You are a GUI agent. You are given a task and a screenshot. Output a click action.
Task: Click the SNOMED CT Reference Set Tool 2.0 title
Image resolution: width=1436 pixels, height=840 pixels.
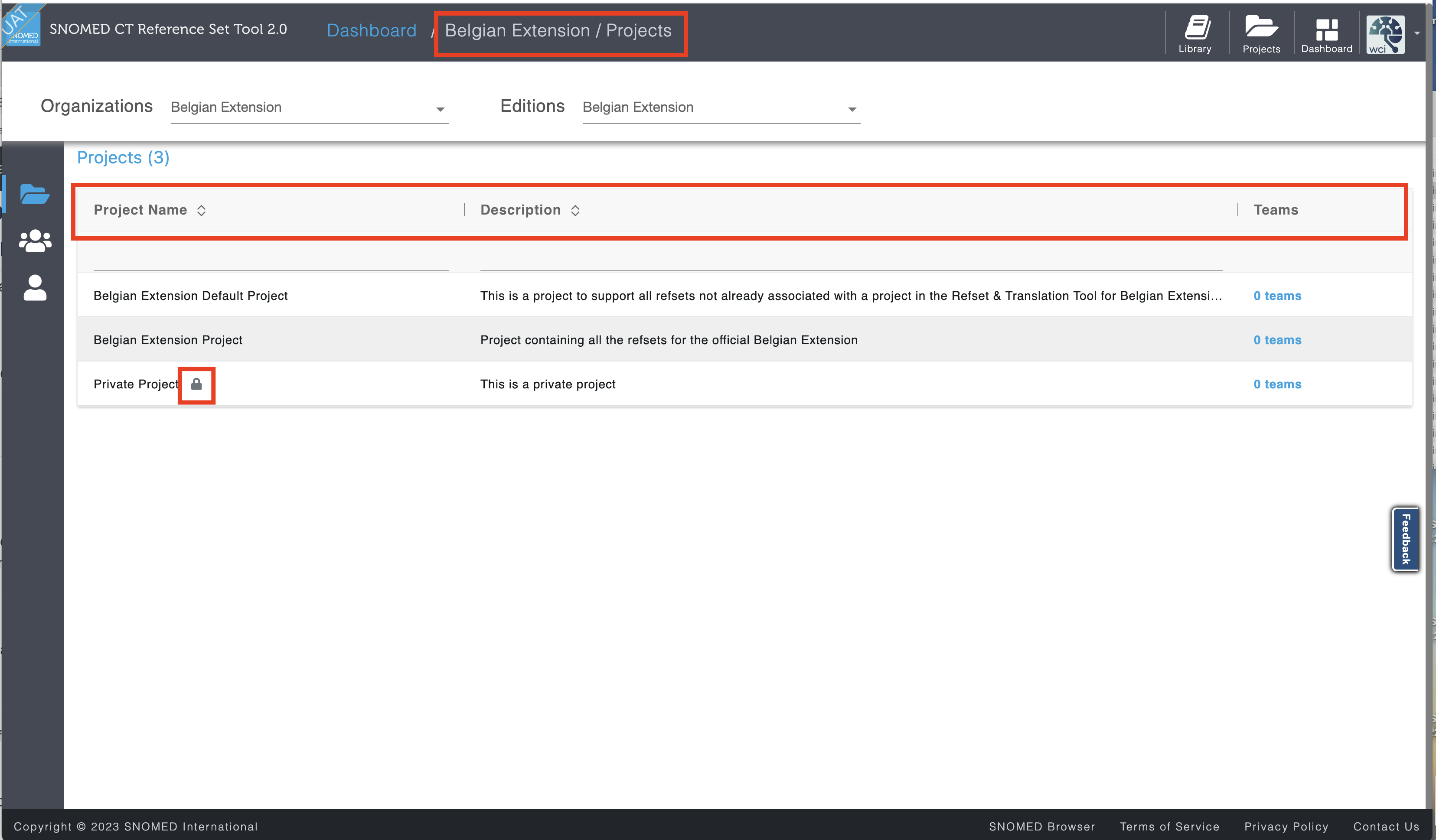coord(168,29)
